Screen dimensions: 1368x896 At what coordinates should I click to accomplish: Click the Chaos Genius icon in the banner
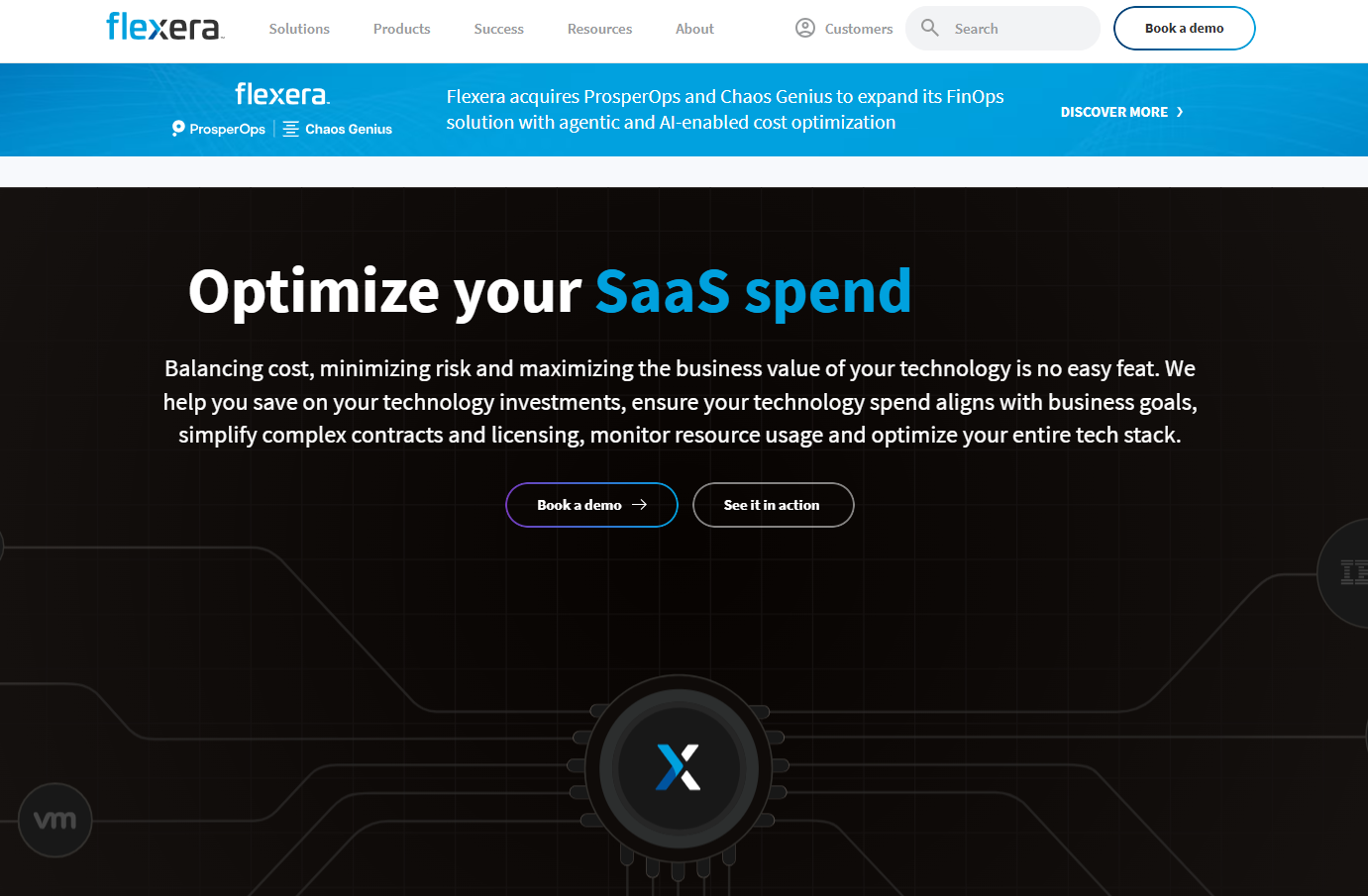point(290,129)
